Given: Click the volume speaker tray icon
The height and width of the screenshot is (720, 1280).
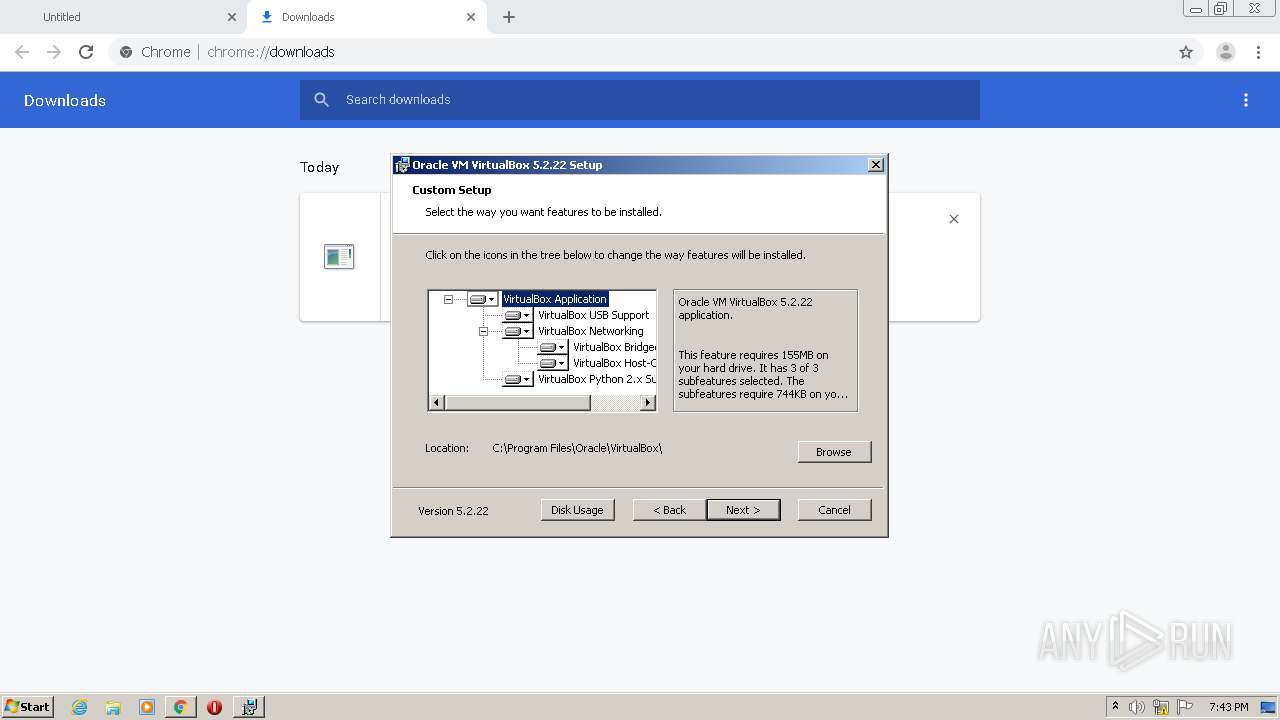Looking at the screenshot, I should [1137, 707].
